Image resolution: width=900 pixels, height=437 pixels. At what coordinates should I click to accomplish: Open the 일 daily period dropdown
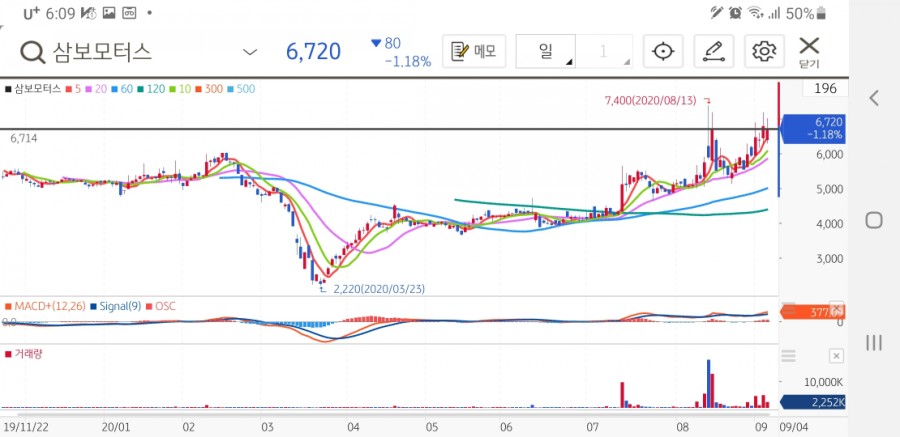545,51
